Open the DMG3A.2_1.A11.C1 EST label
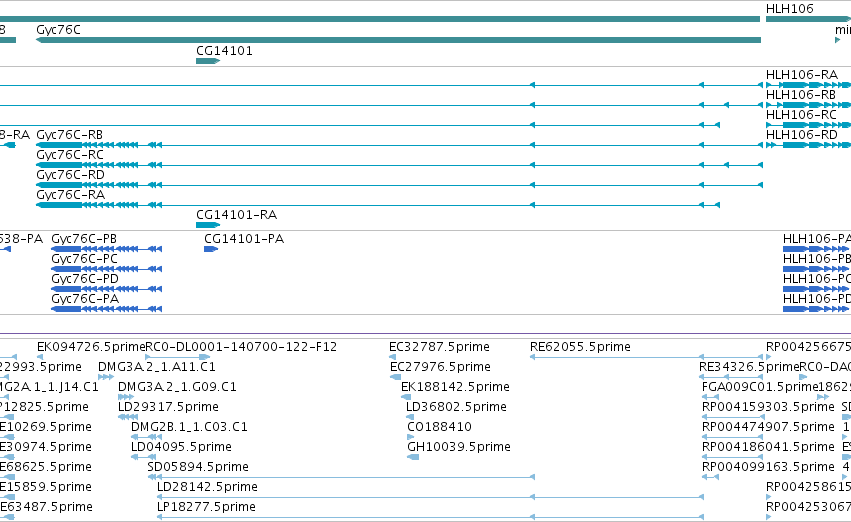This screenshot has width=851, height=522. pos(157,367)
